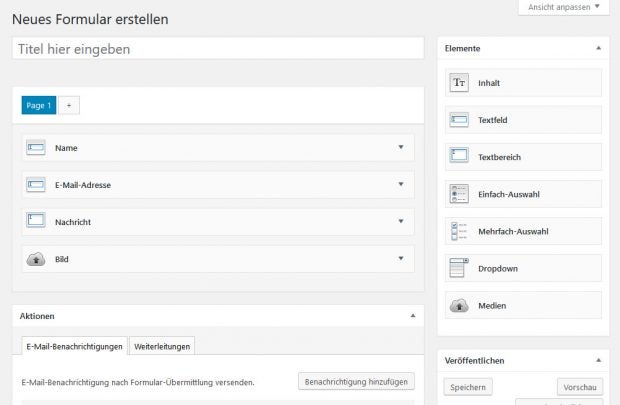
Task: Collapse the Elemente panel
Action: pos(598,48)
